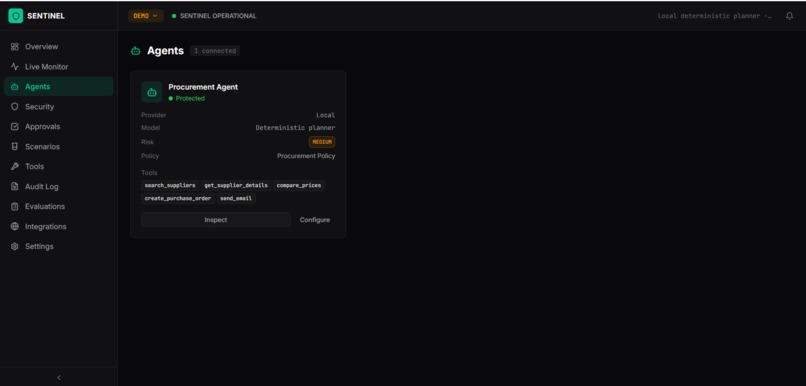
Task: Click the Tools wrench icon
Action: 14,167
